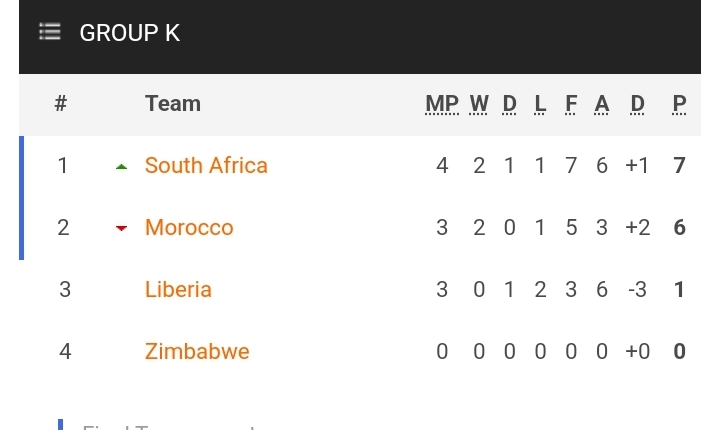Open the South Africa team link
Screen dimensions: 719x430
[x=206, y=165]
